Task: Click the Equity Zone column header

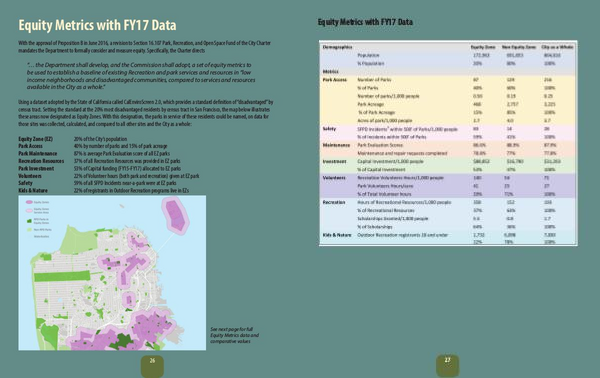Action: pos(483,47)
